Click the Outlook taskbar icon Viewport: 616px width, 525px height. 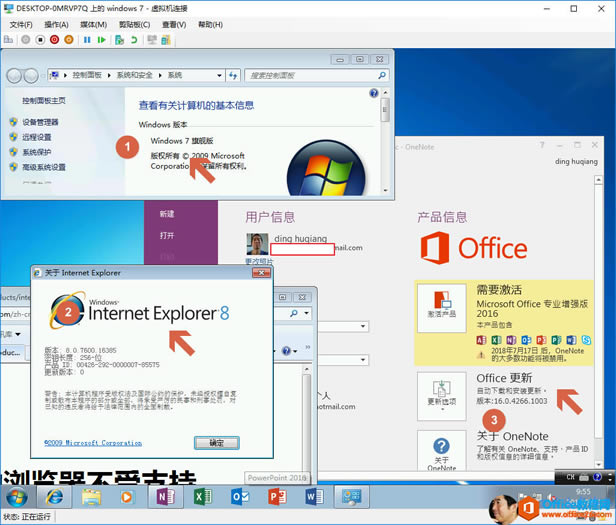point(240,497)
